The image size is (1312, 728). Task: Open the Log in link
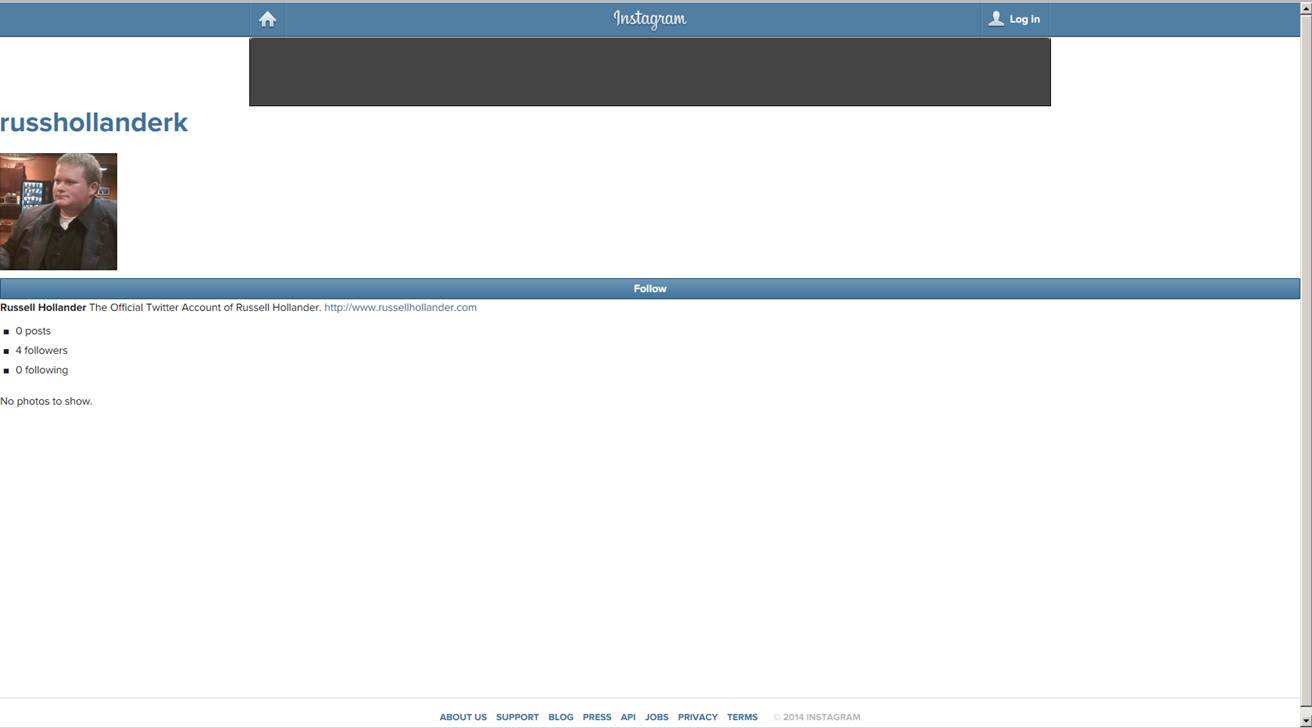[1024, 19]
